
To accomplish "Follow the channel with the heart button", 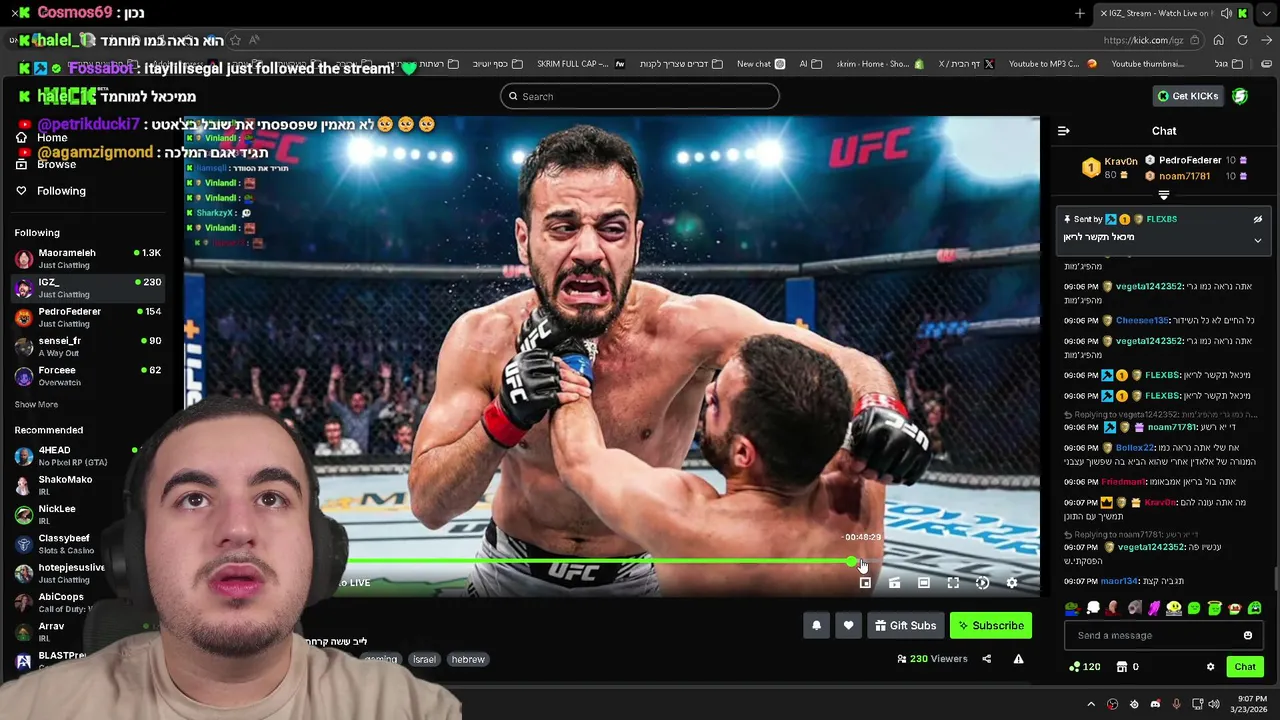I will [x=848, y=626].
